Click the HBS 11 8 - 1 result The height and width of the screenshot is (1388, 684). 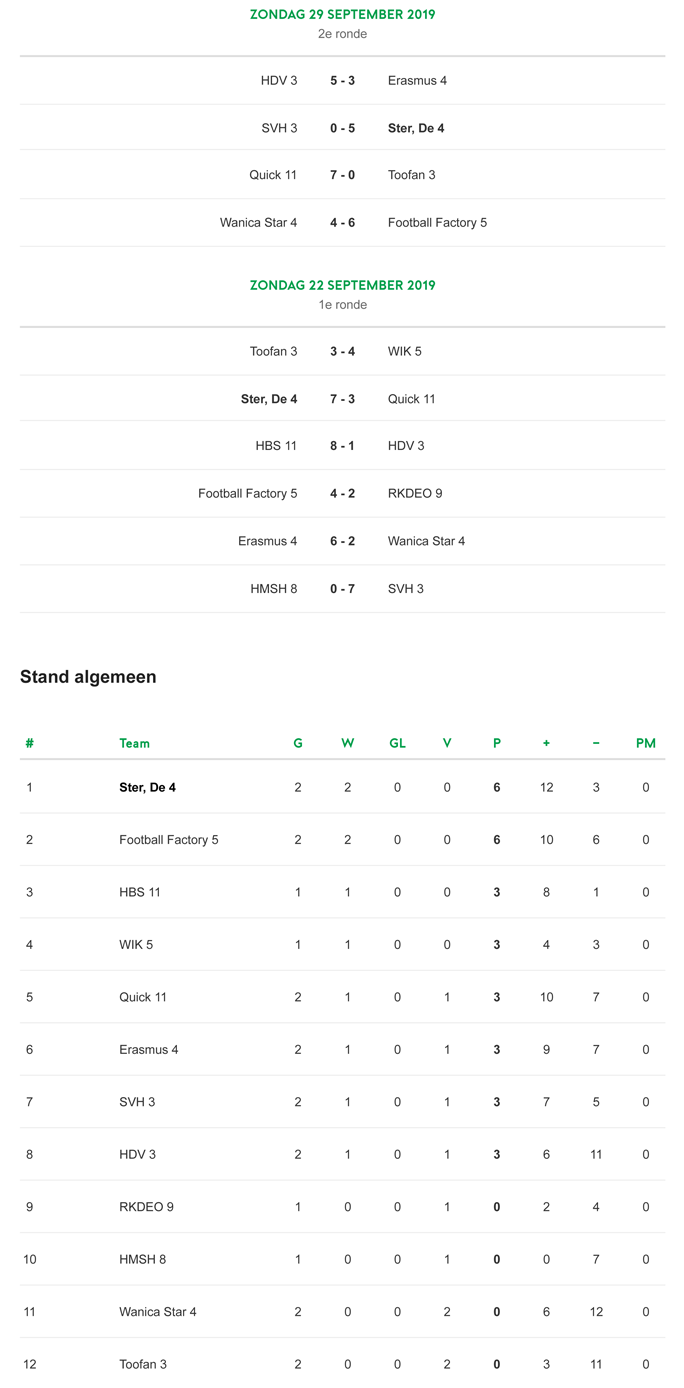pos(342,446)
